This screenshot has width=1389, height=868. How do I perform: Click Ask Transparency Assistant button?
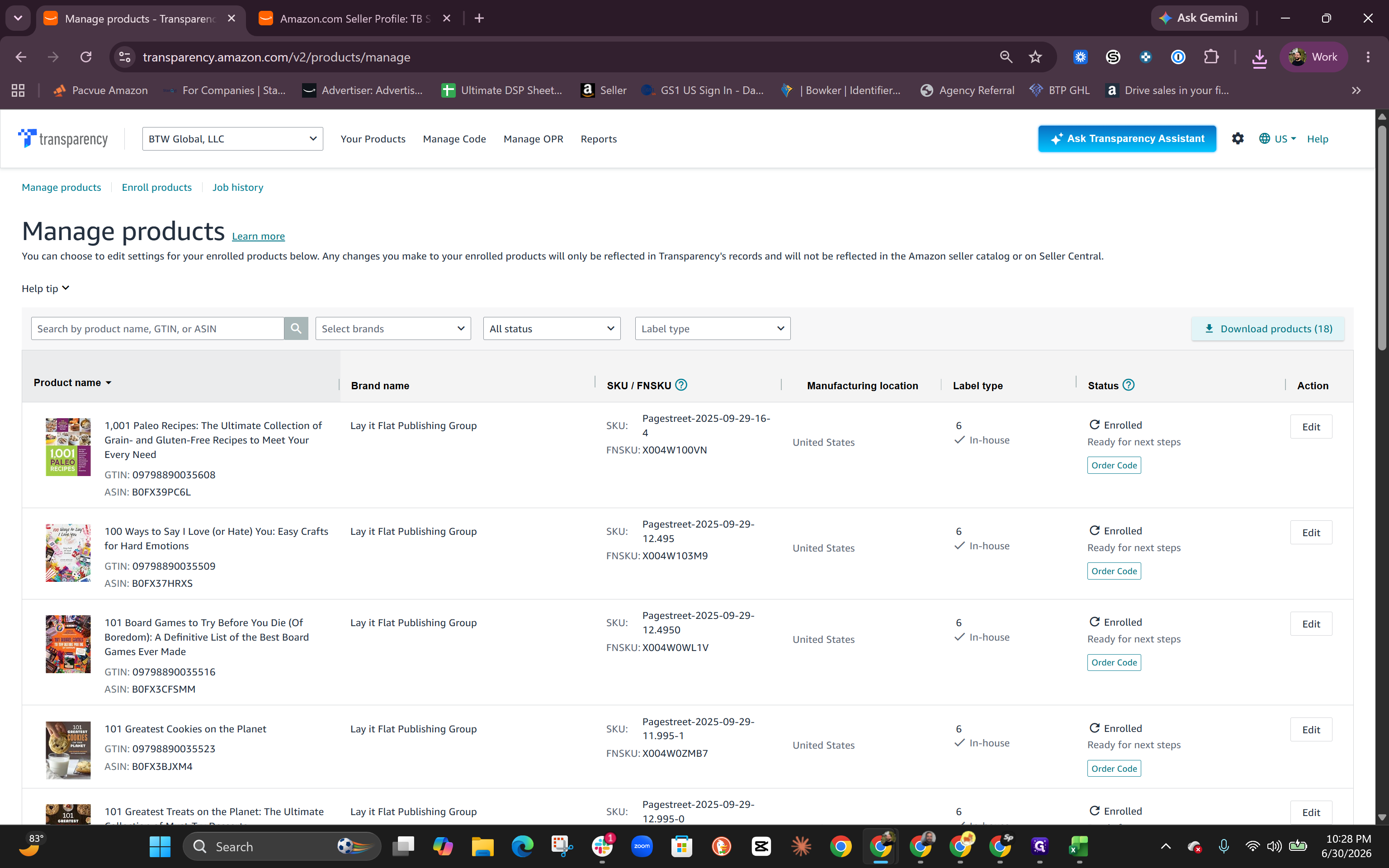pyautogui.click(x=1127, y=138)
